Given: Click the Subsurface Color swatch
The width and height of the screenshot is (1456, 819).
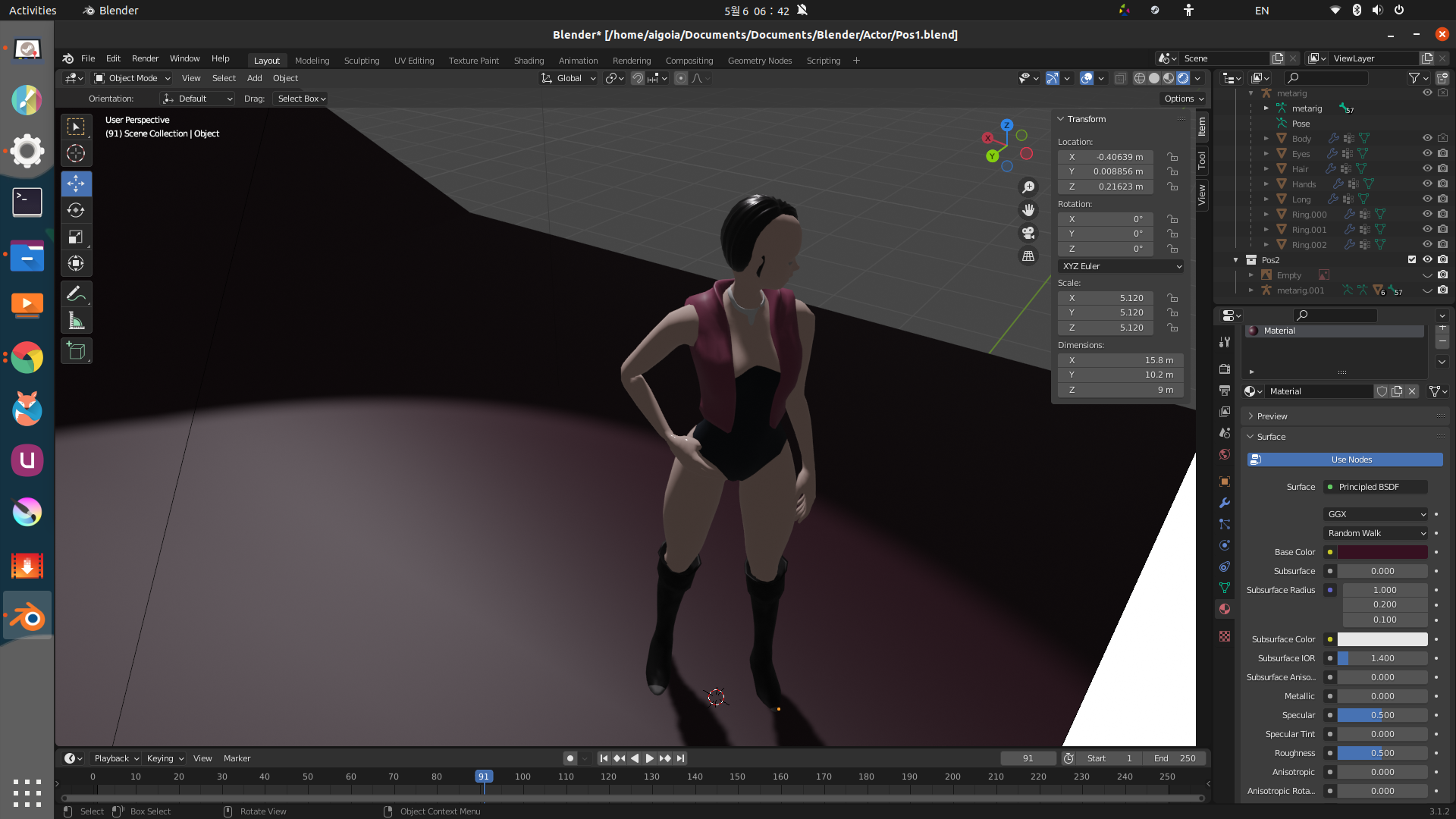Looking at the screenshot, I should point(1382,639).
